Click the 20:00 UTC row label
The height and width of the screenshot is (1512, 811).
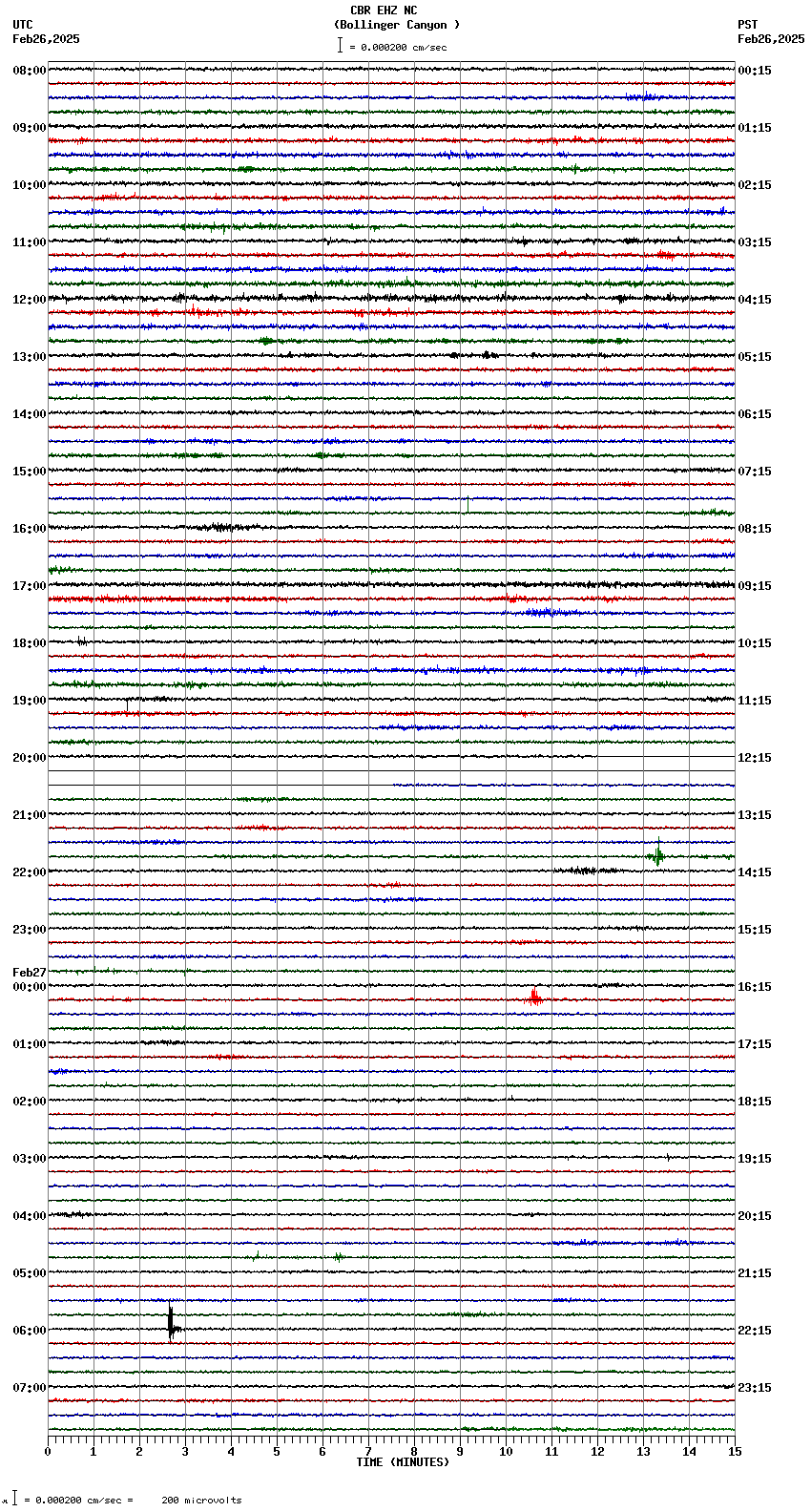[30, 758]
